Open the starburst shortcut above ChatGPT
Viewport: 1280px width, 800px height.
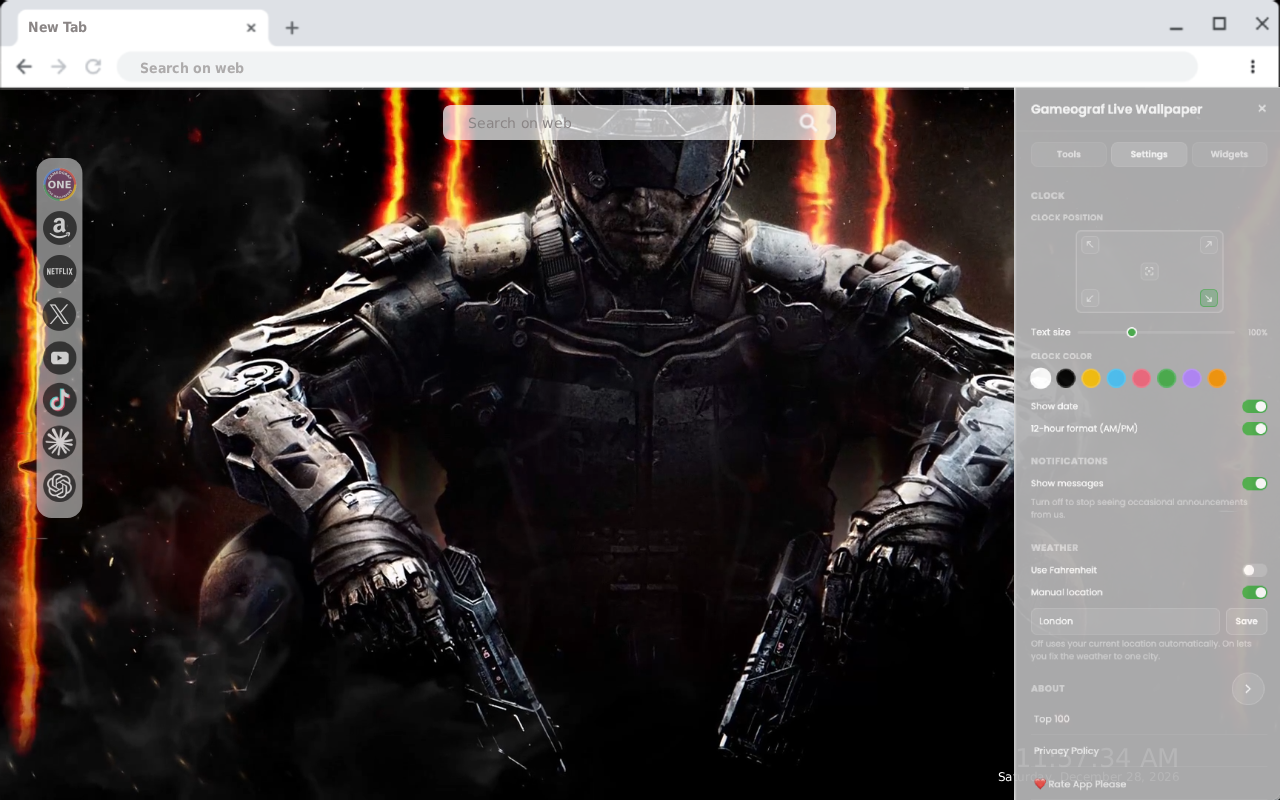[60, 442]
